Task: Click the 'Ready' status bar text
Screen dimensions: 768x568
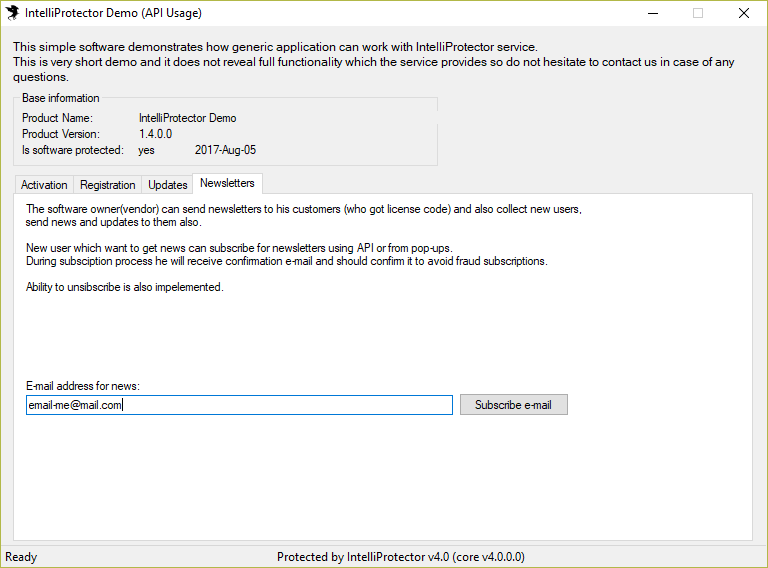Action: (x=21, y=557)
